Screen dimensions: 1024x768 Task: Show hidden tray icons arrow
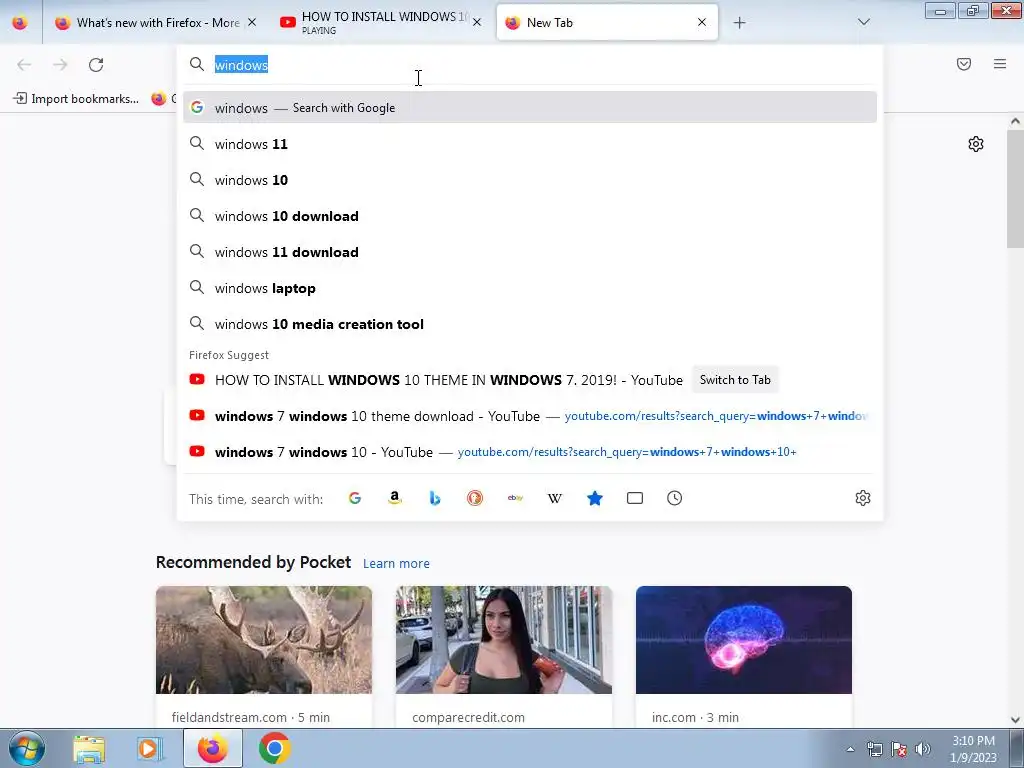pos(850,749)
